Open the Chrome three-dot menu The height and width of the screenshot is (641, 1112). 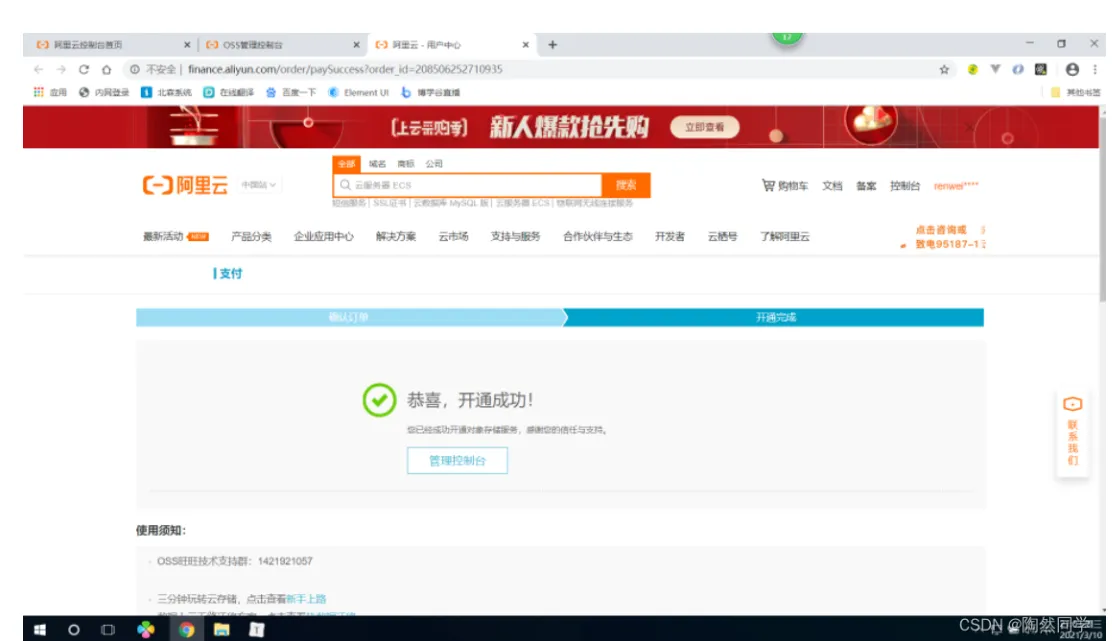point(1095,69)
